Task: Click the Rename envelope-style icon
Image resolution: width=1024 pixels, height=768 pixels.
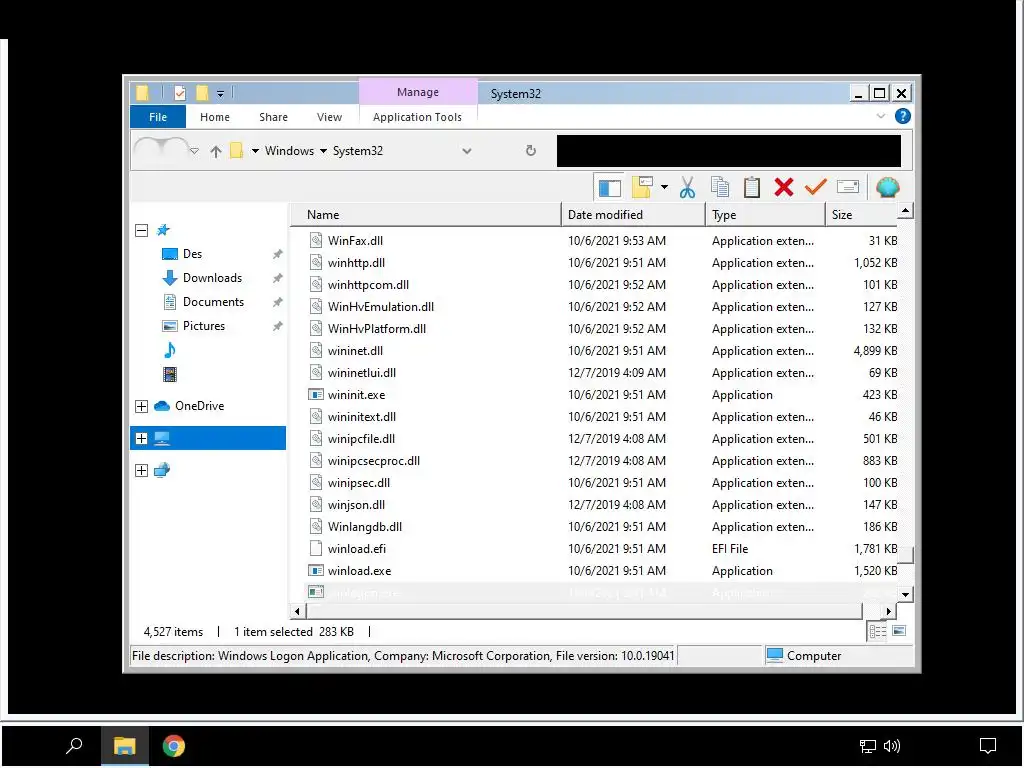Action: point(848,187)
